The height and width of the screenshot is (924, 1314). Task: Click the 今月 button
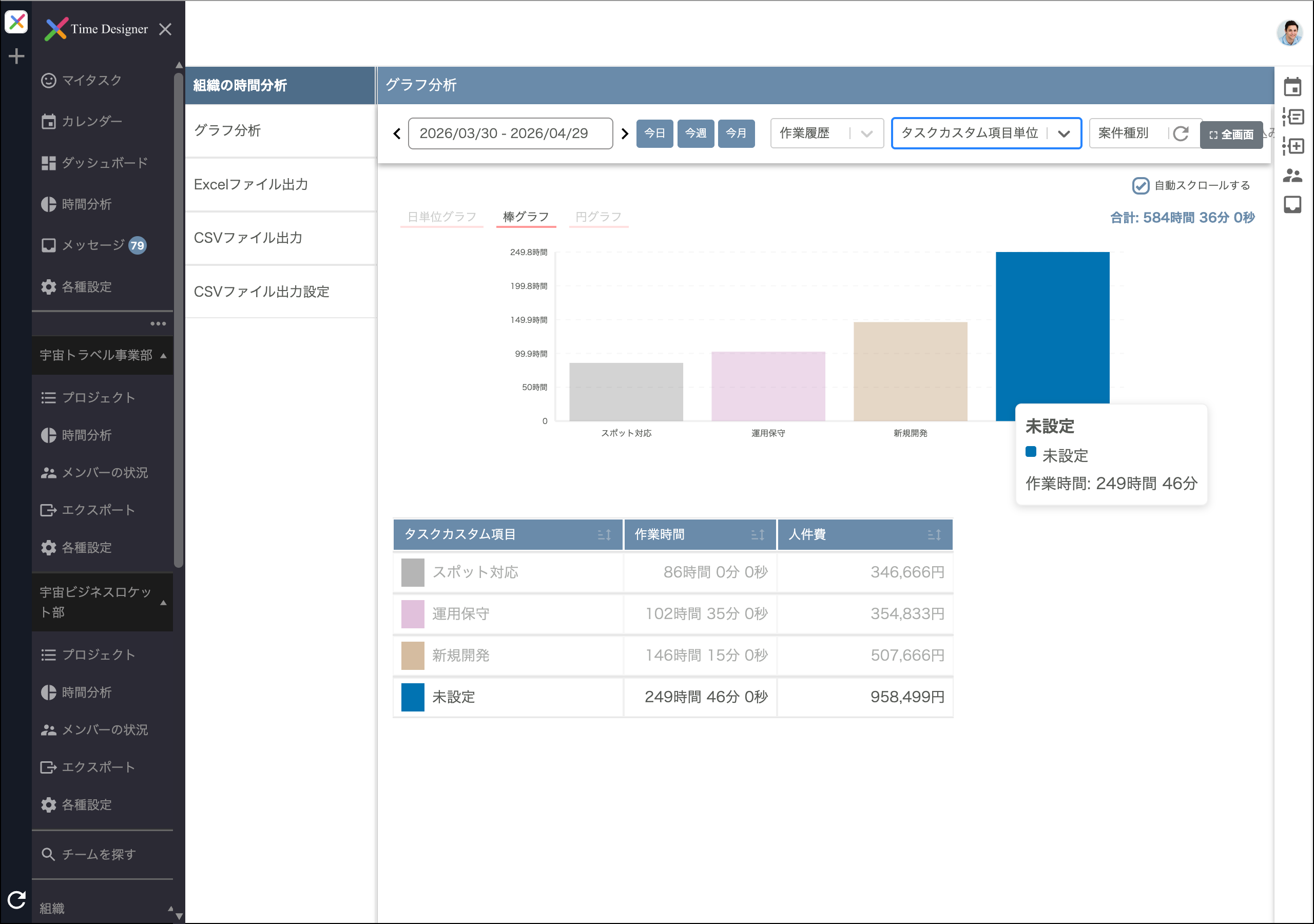pyautogui.click(x=737, y=133)
